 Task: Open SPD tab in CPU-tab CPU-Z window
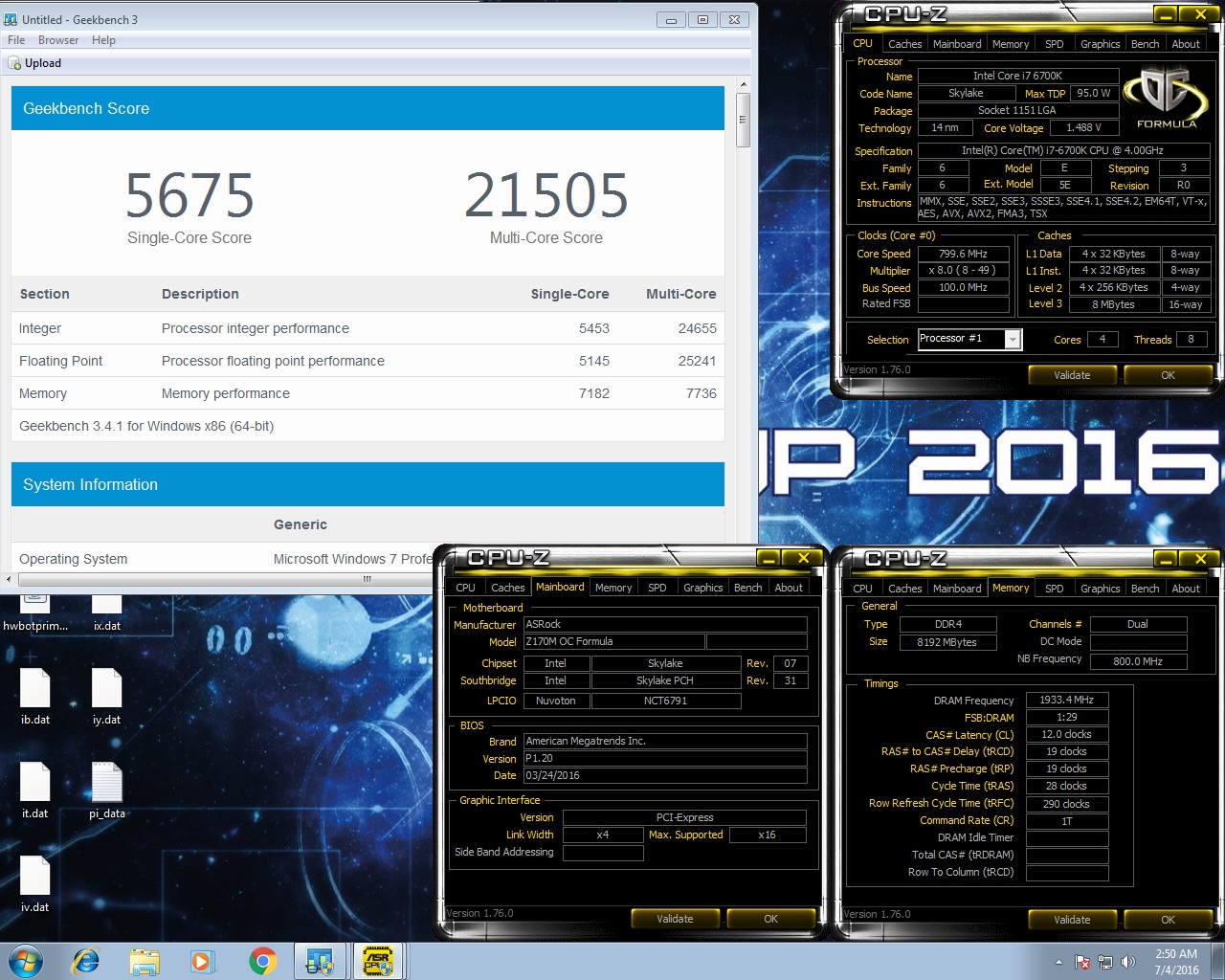[1054, 44]
